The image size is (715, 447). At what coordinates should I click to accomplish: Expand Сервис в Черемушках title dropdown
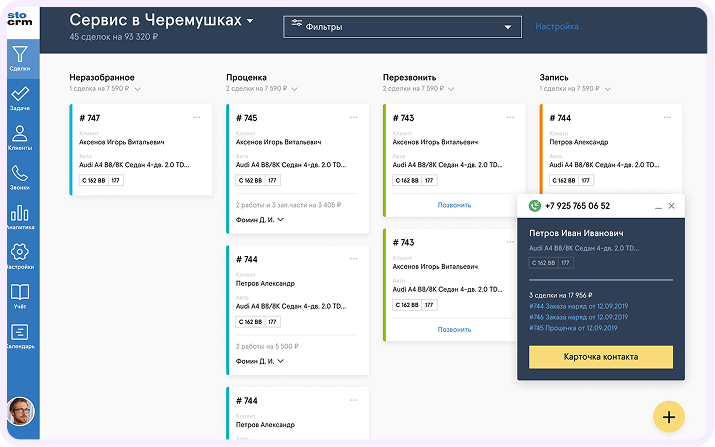click(x=250, y=21)
